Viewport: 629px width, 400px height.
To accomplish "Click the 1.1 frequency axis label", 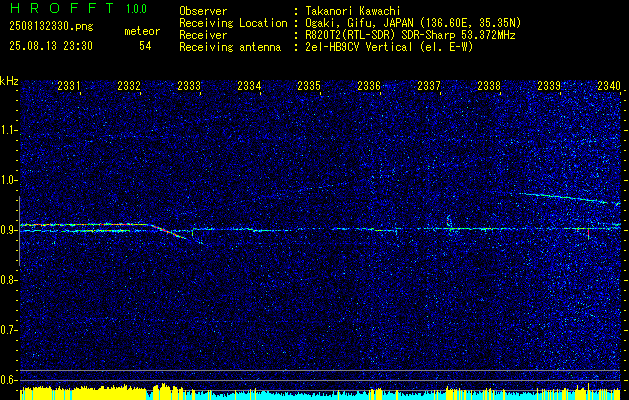I will pyautogui.click(x=8, y=130).
